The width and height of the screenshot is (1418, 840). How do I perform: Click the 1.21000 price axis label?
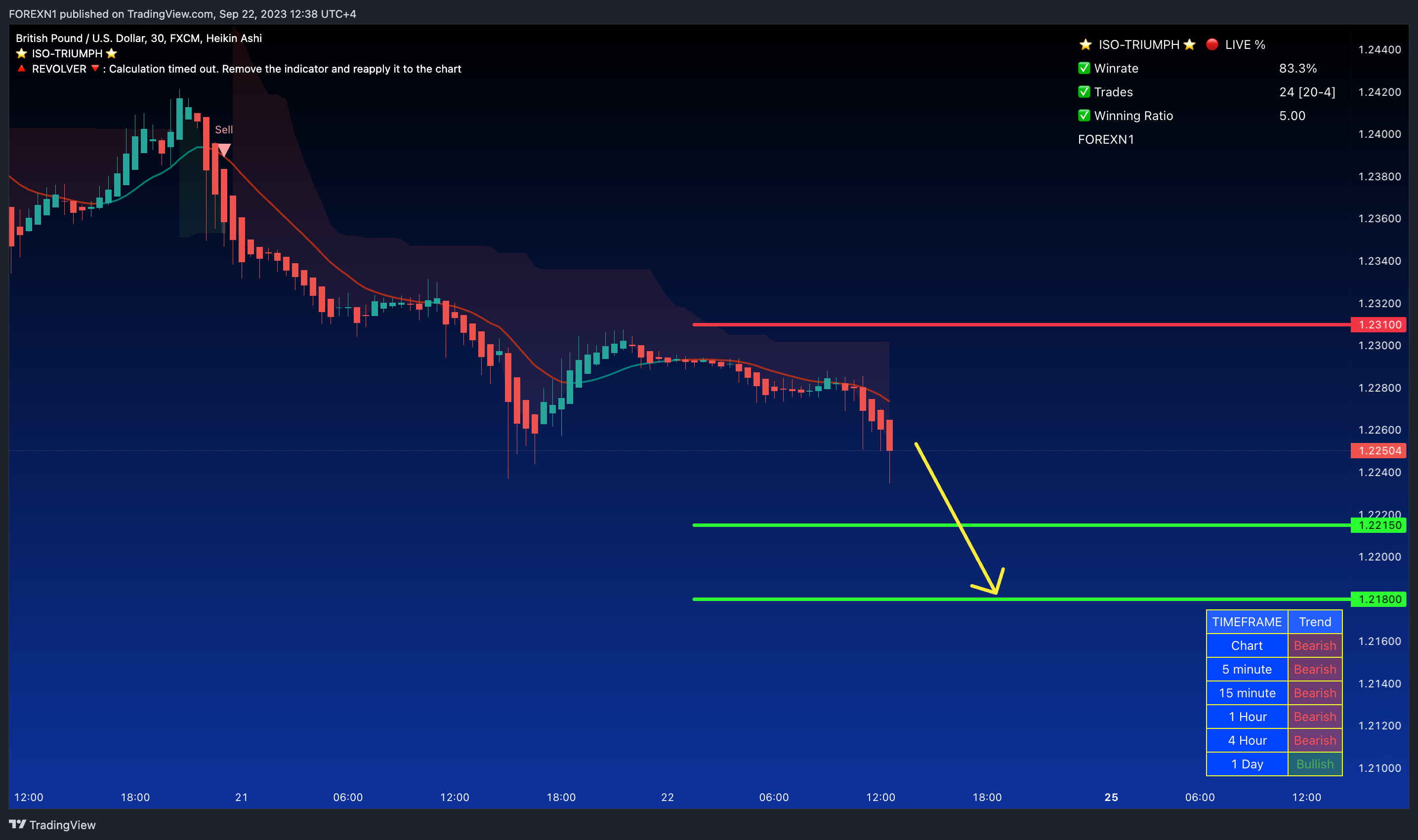pos(1379,768)
